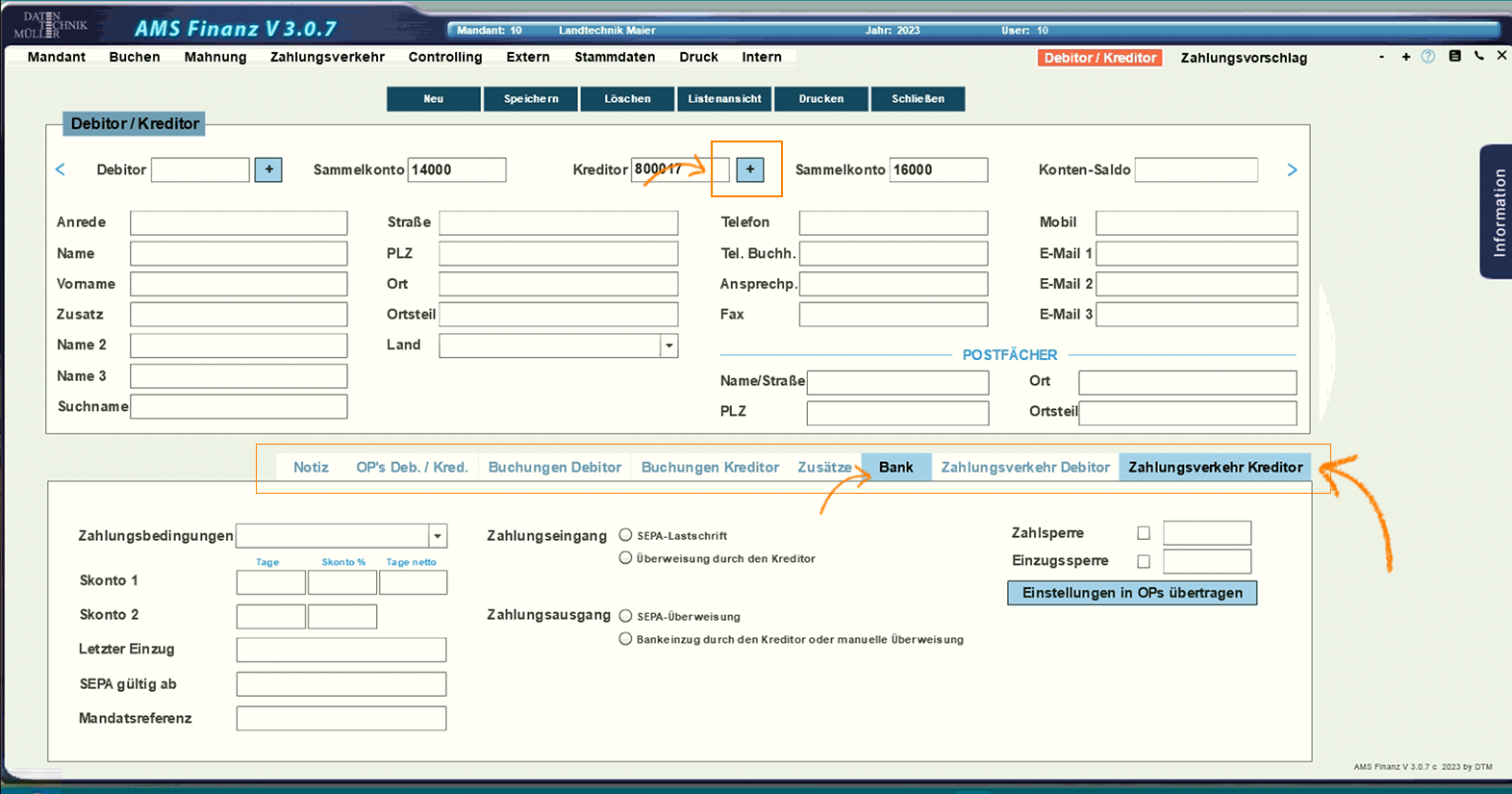Click the phone icon in top bar
The width and height of the screenshot is (1512, 794).
(x=1479, y=57)
